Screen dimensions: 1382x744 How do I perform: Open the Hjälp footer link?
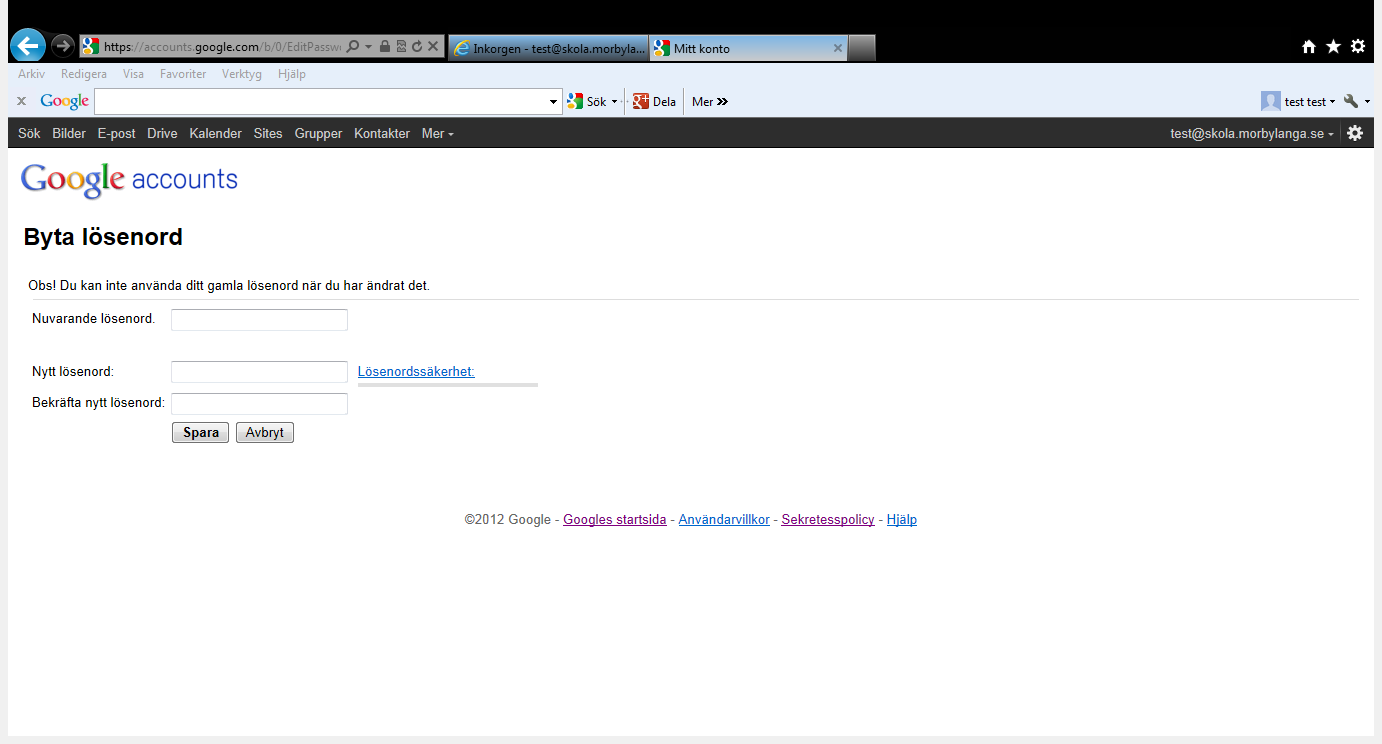tap(902, 520)
